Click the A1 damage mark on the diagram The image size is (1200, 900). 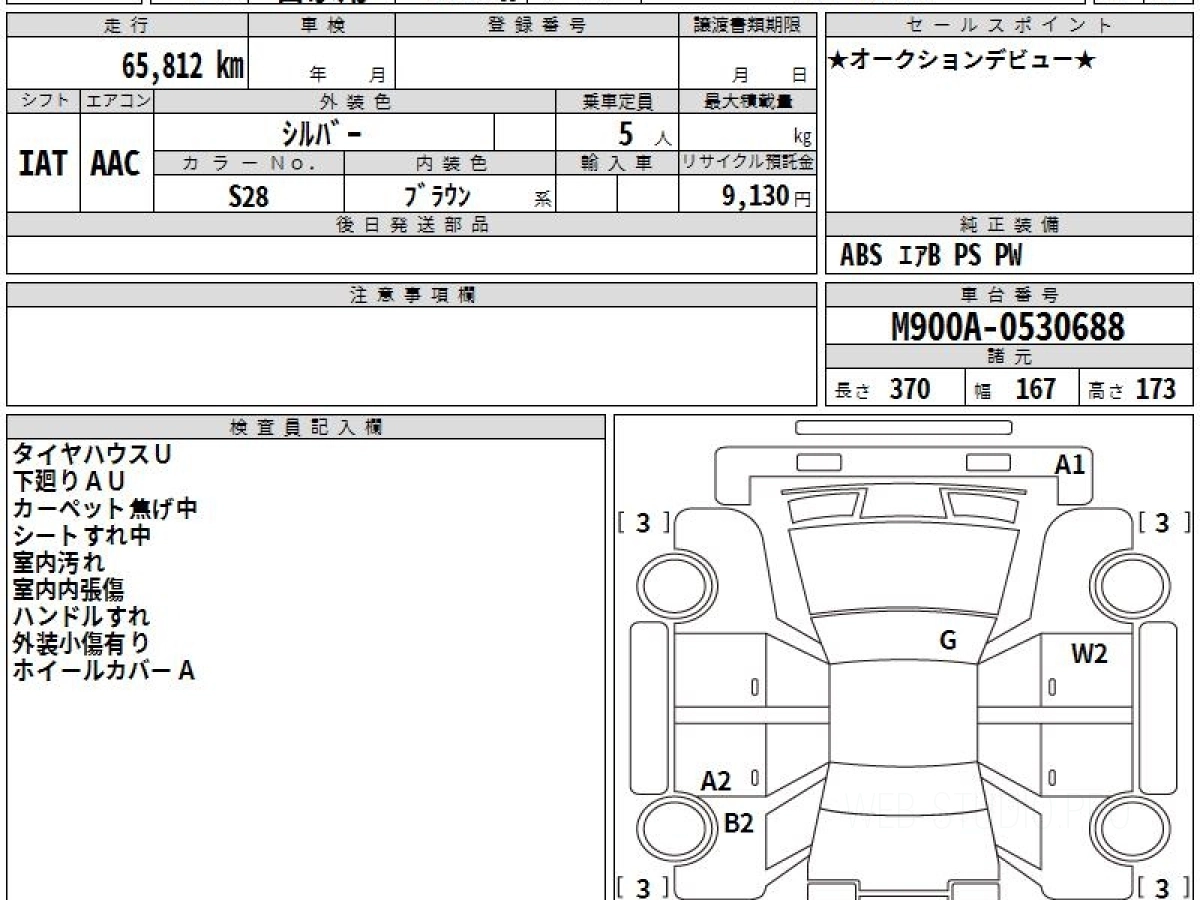point(1070,464)
